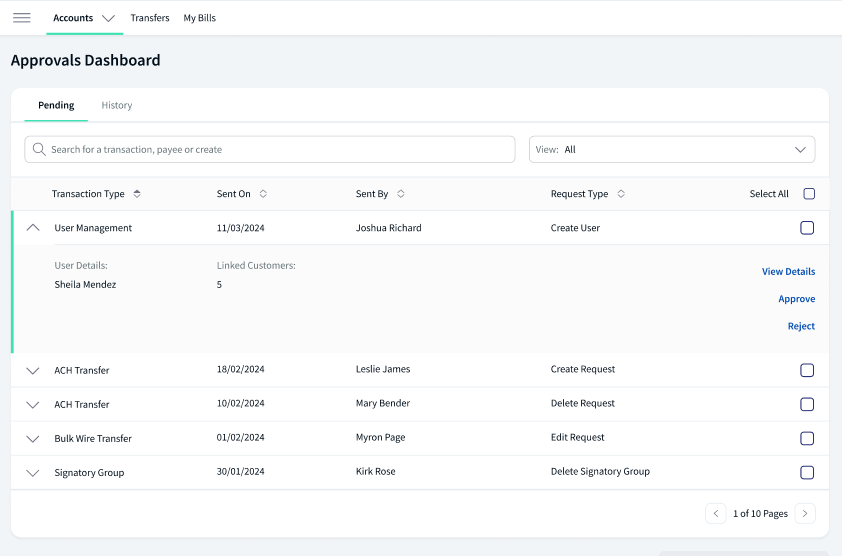This screenshot has height=556, width=842.
Task: Sort by Request Type column arrows
Action: pyautogui.click(x=621, y=194)
